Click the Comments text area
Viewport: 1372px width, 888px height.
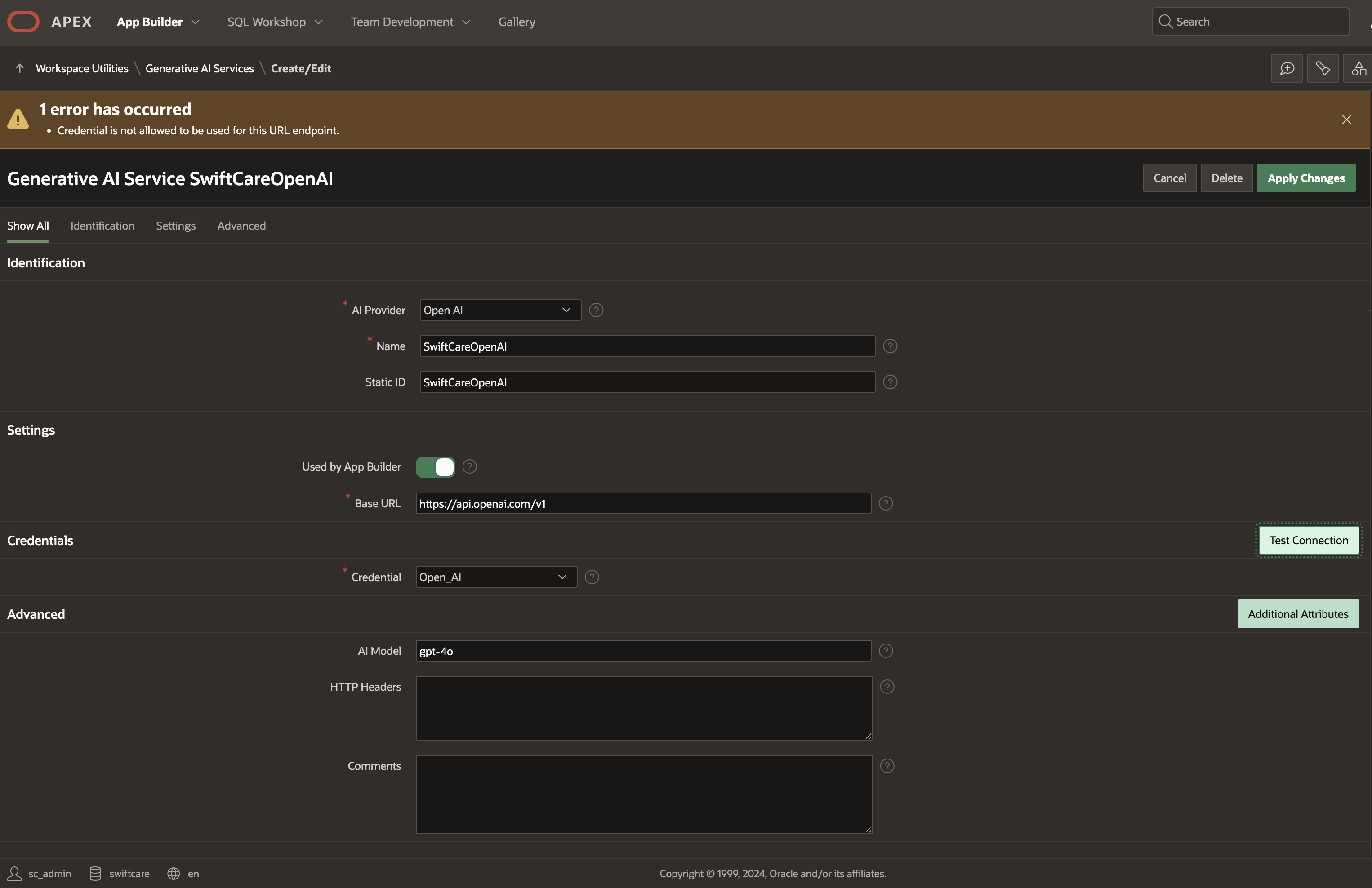(644, 794)
